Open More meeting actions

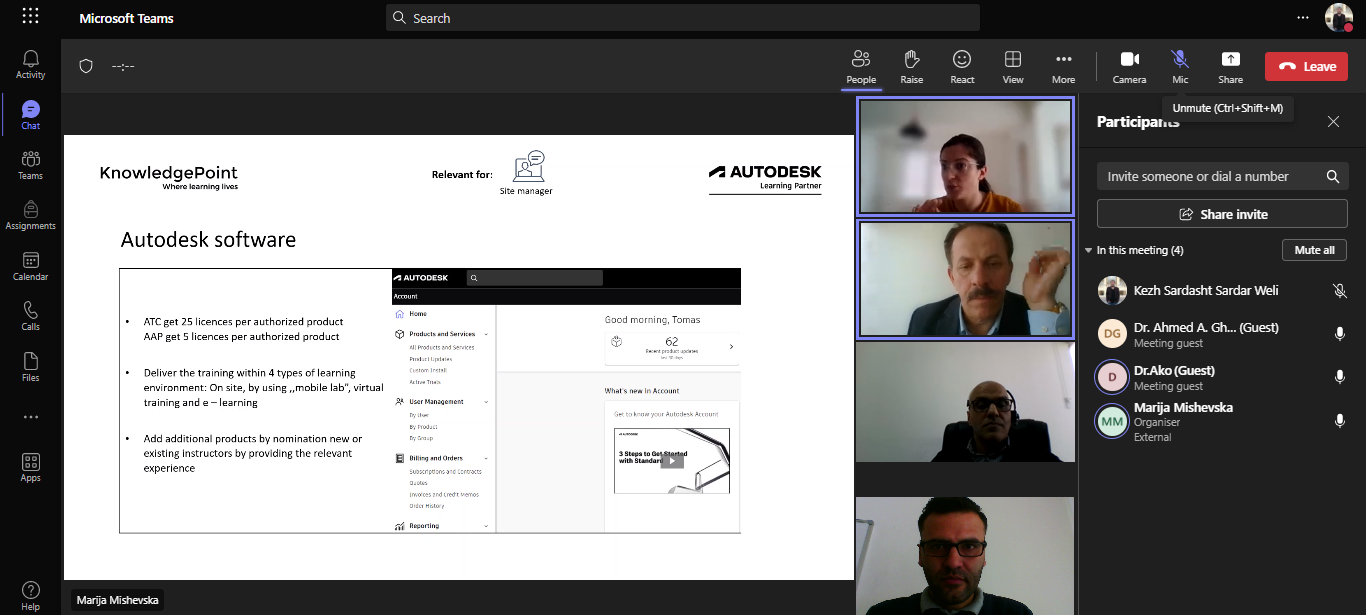point(1063,67)
